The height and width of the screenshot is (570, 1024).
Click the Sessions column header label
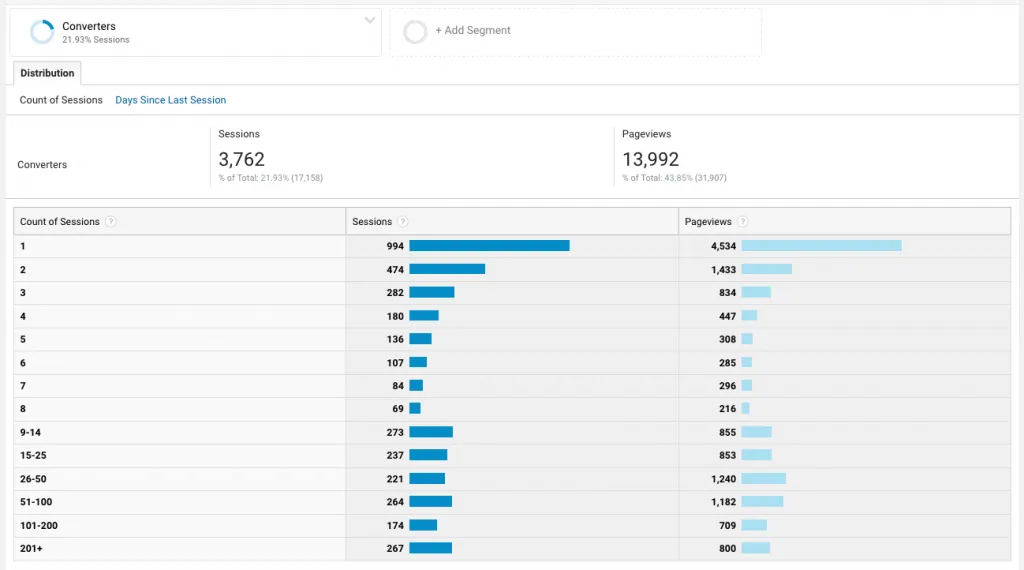(x=372, y=221)
